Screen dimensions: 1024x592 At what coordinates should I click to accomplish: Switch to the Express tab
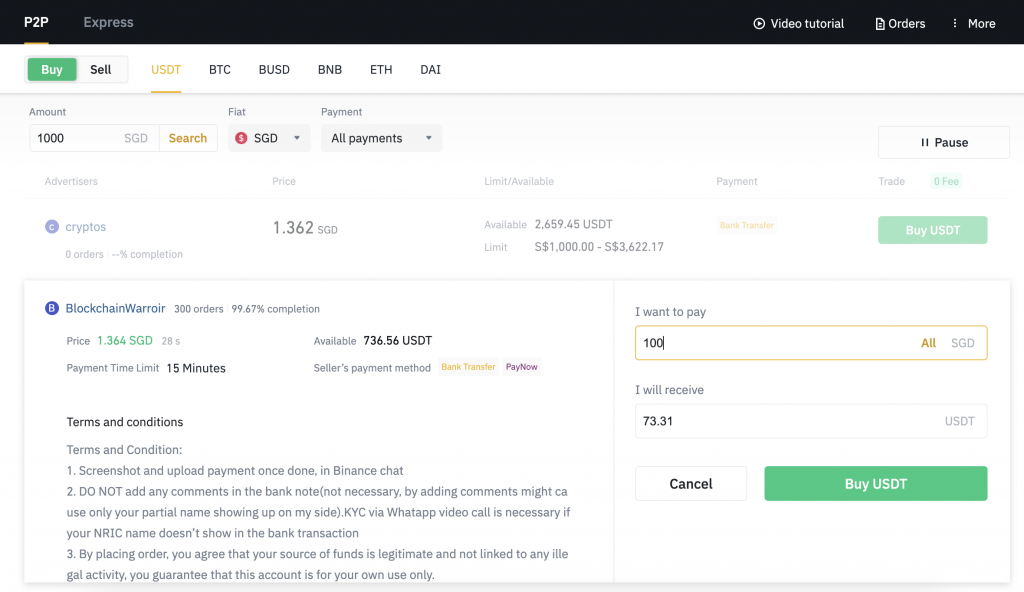108,22
